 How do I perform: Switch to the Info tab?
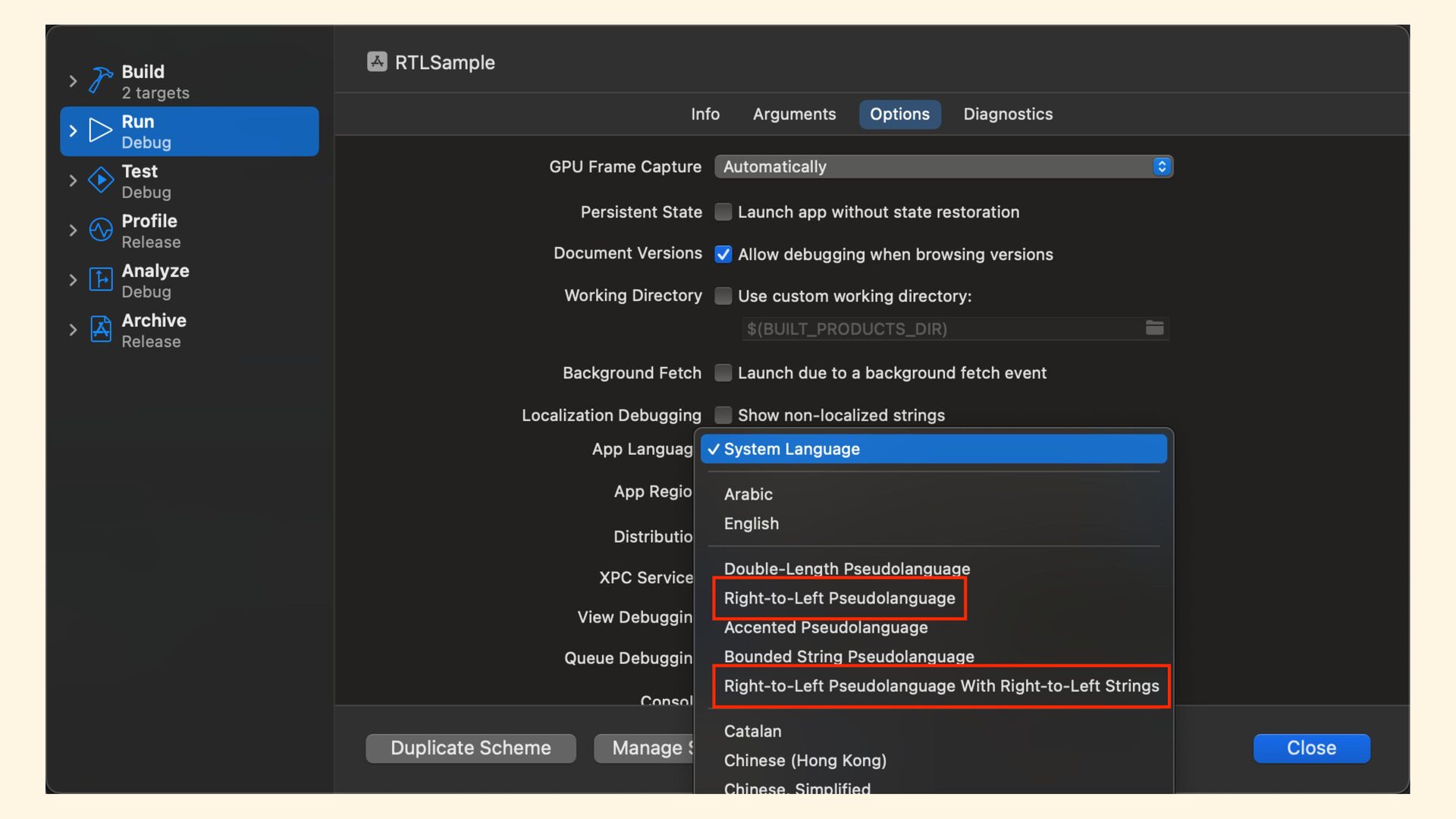point(704,114)
